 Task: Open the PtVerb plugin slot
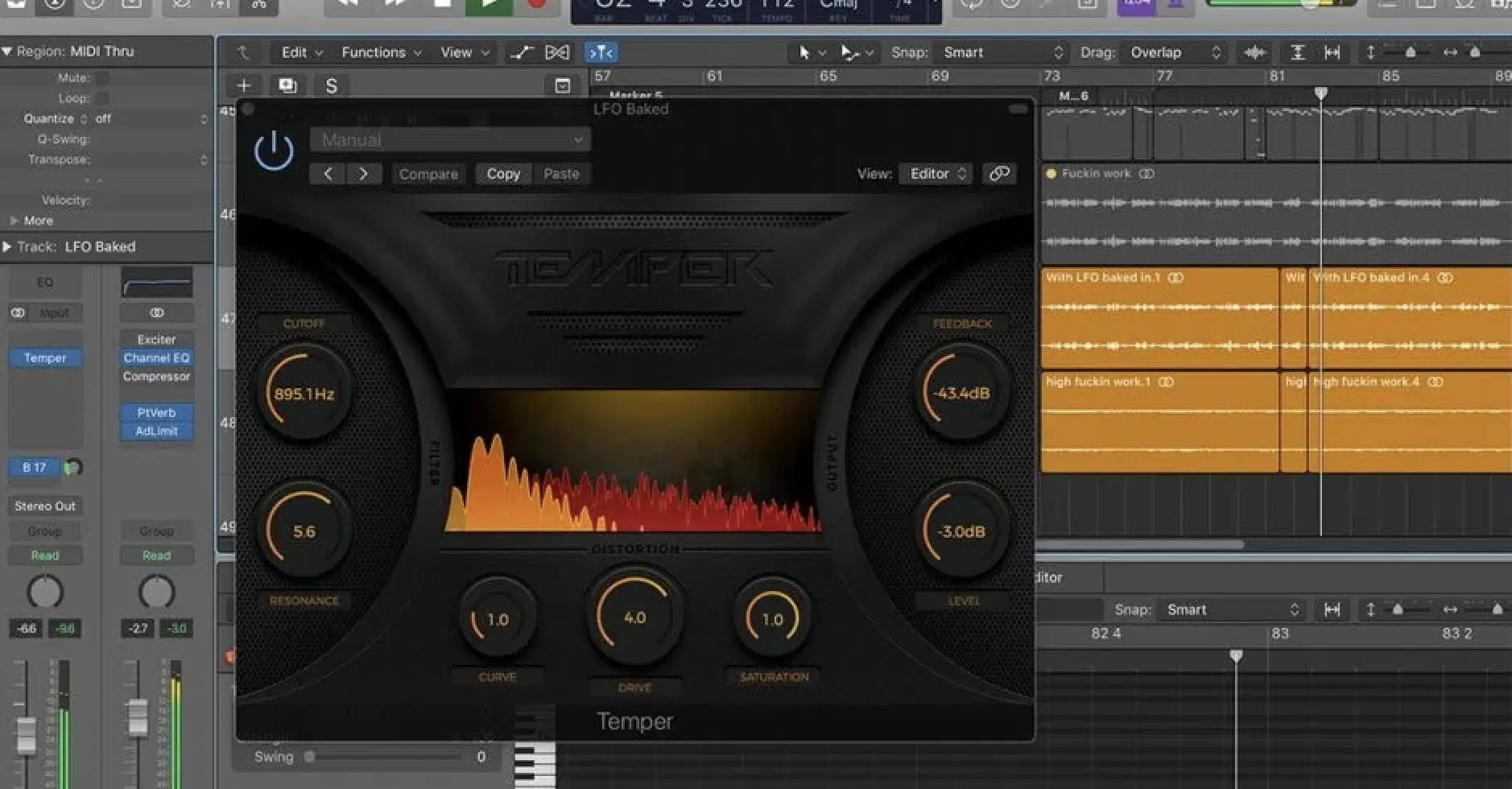click(x=156, y=413)
